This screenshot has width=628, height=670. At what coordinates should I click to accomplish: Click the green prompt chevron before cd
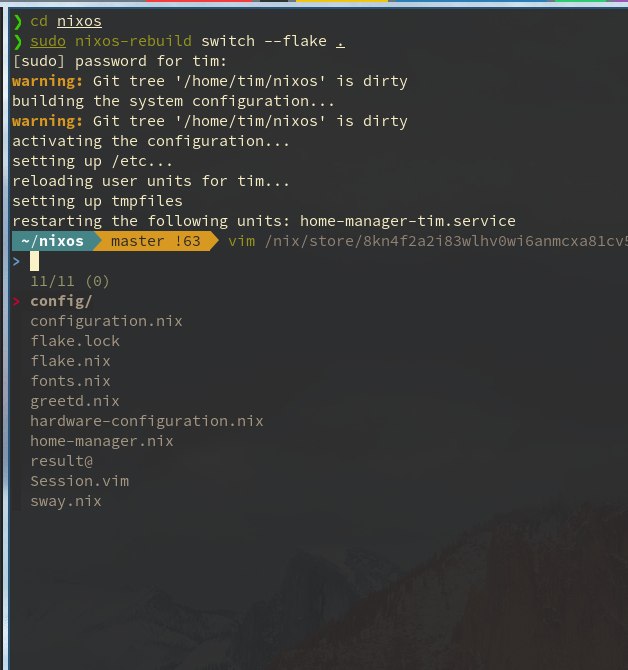tap(18, 21)
